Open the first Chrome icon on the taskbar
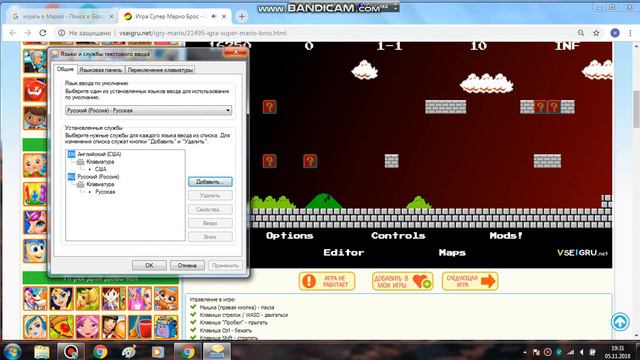 100,351
